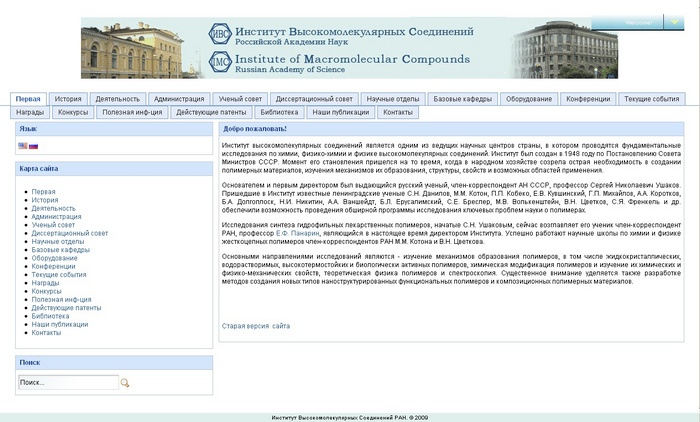Open the Контакты tab
Screen dimensions: 700x422
[398, 112]
